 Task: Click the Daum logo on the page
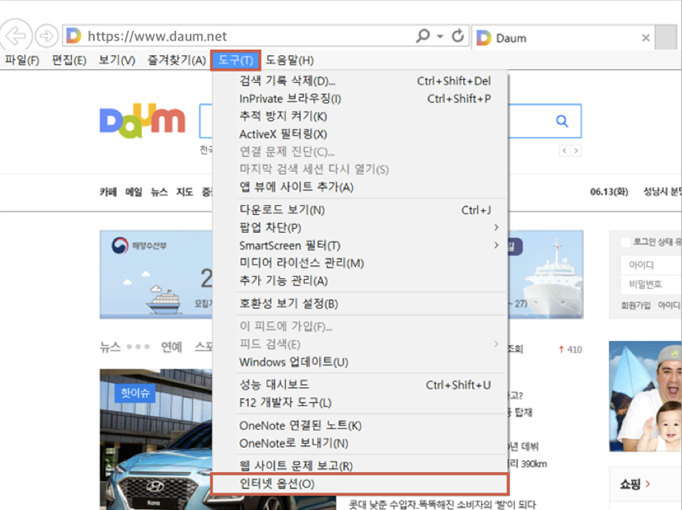click(x=142, y=120)
